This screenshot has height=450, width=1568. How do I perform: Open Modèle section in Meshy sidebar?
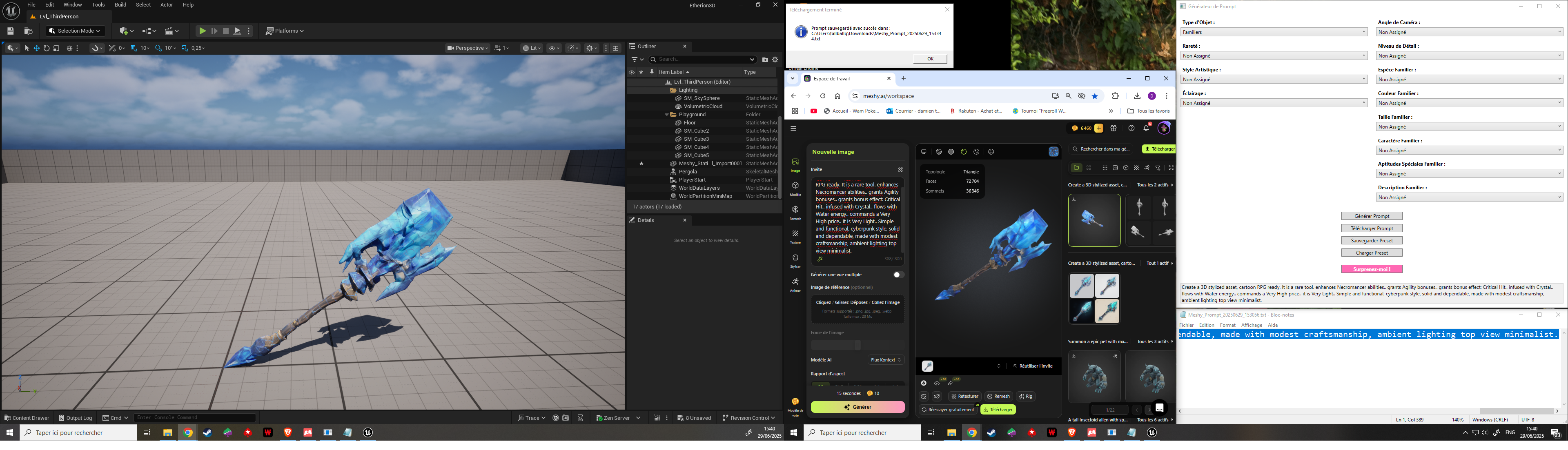pyautogui.click(x=795, y=188)
